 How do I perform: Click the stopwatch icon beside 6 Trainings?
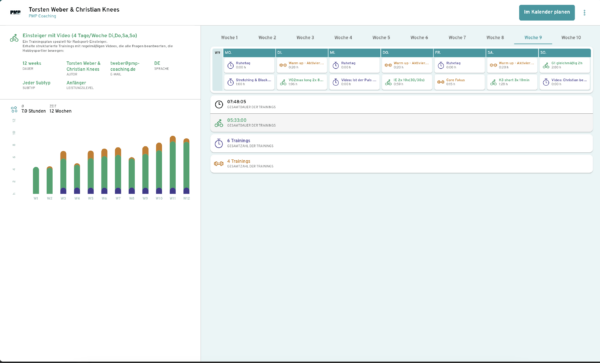point(218,143)
